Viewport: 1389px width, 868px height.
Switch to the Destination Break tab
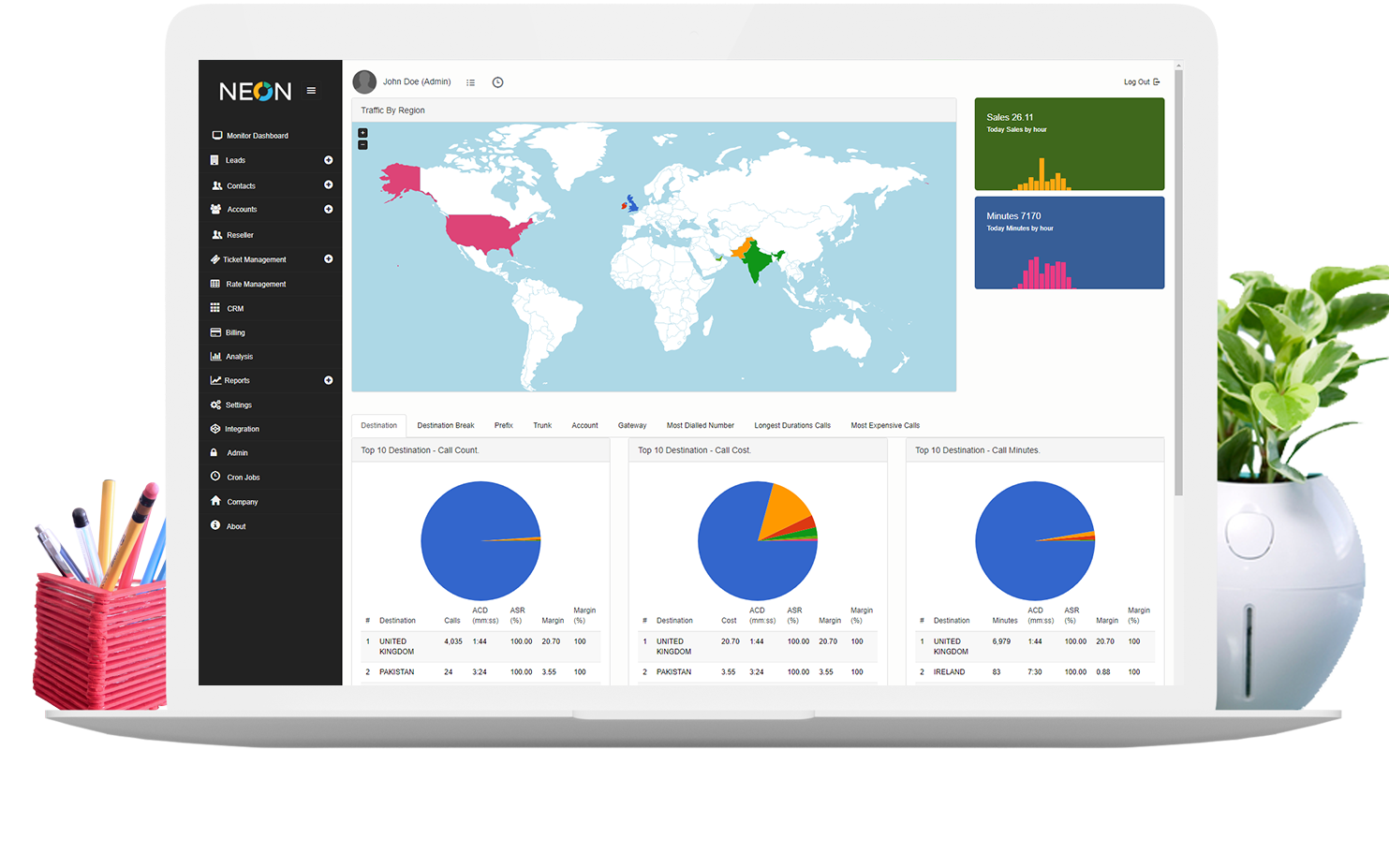click(446, 425)
